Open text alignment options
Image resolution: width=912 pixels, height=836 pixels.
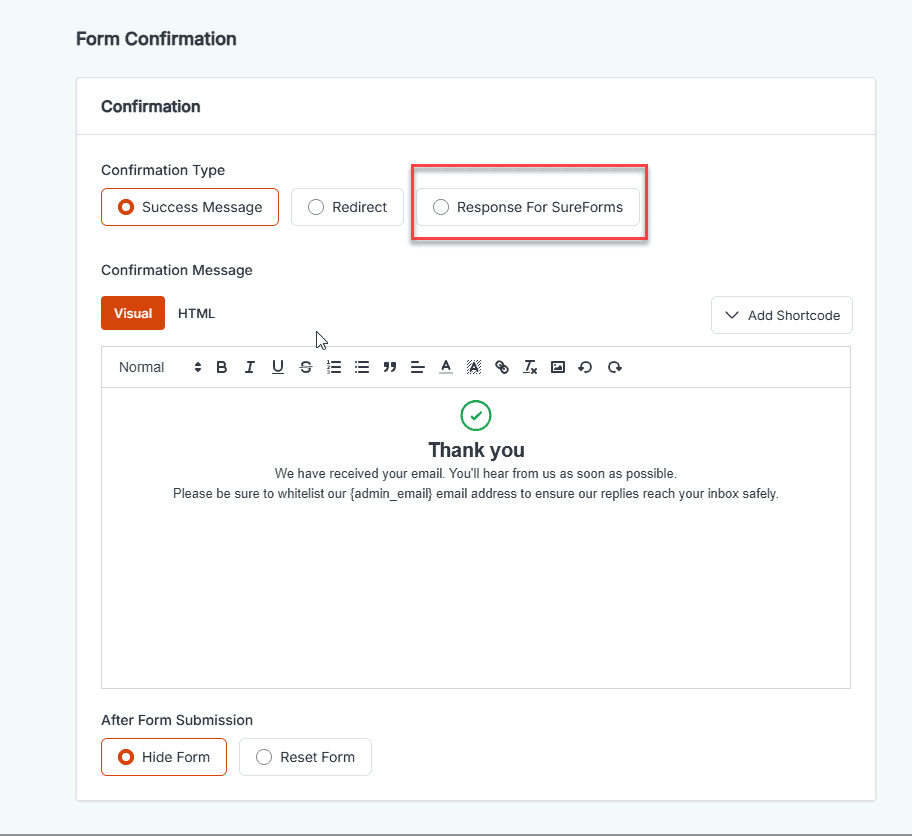click(418, 367)
